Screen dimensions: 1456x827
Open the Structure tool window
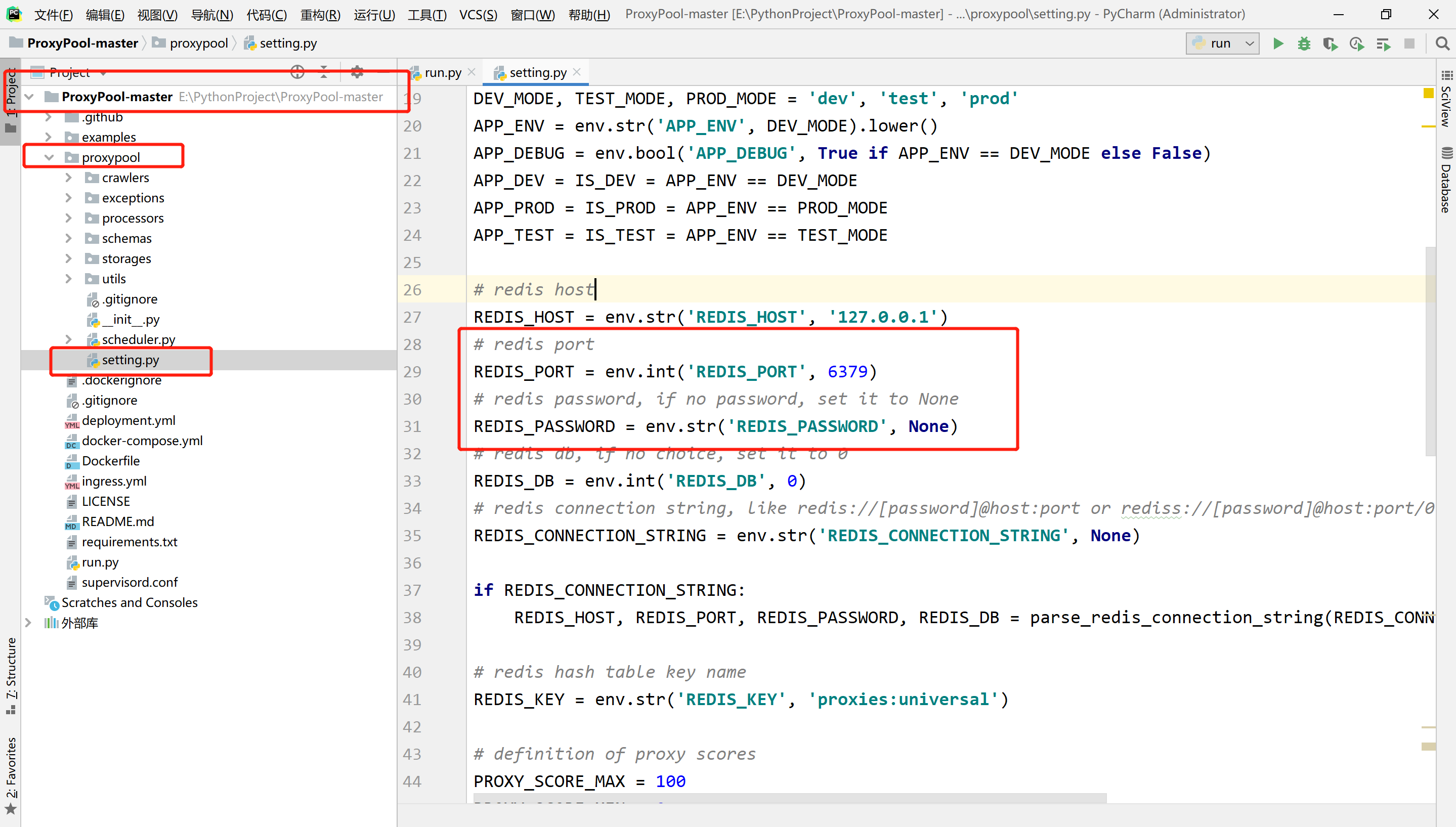tap(11, 676)
